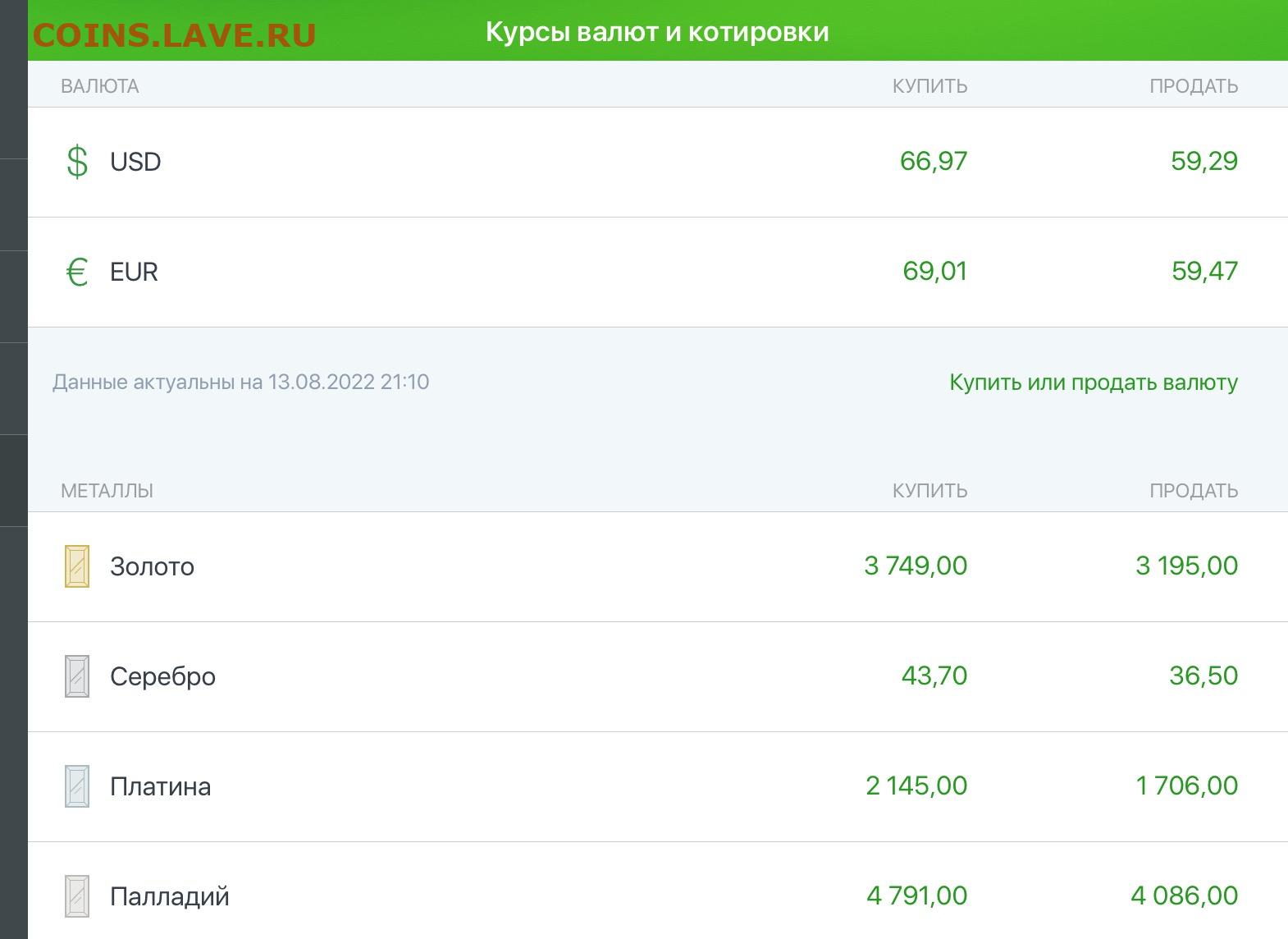1288x939 pixels.
Task: Open the Купить или продать валюту link
Action: click(x=1094, y=382)
